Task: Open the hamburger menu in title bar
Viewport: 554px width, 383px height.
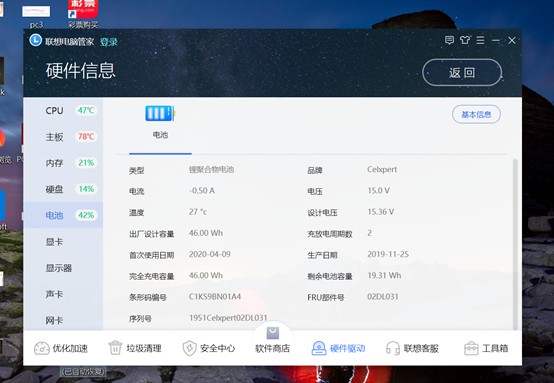Action: click(x=480, y=40)
